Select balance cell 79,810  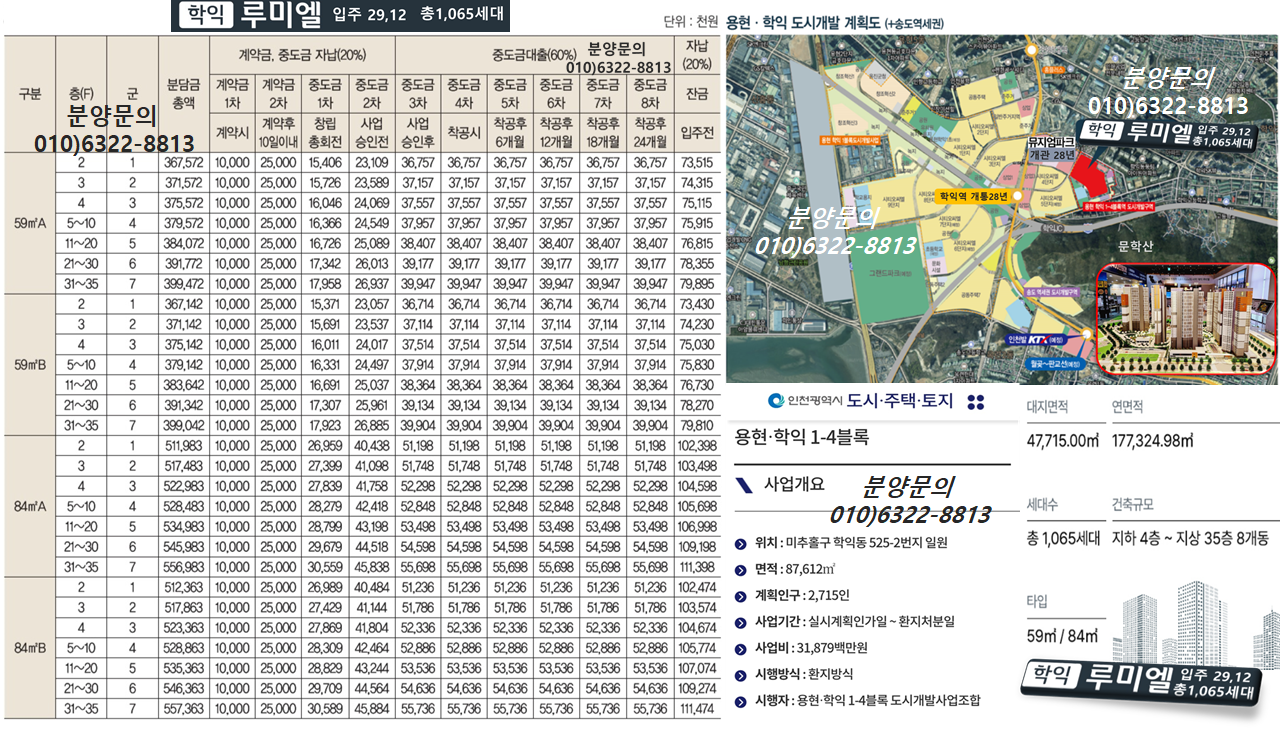click(696, 425)
